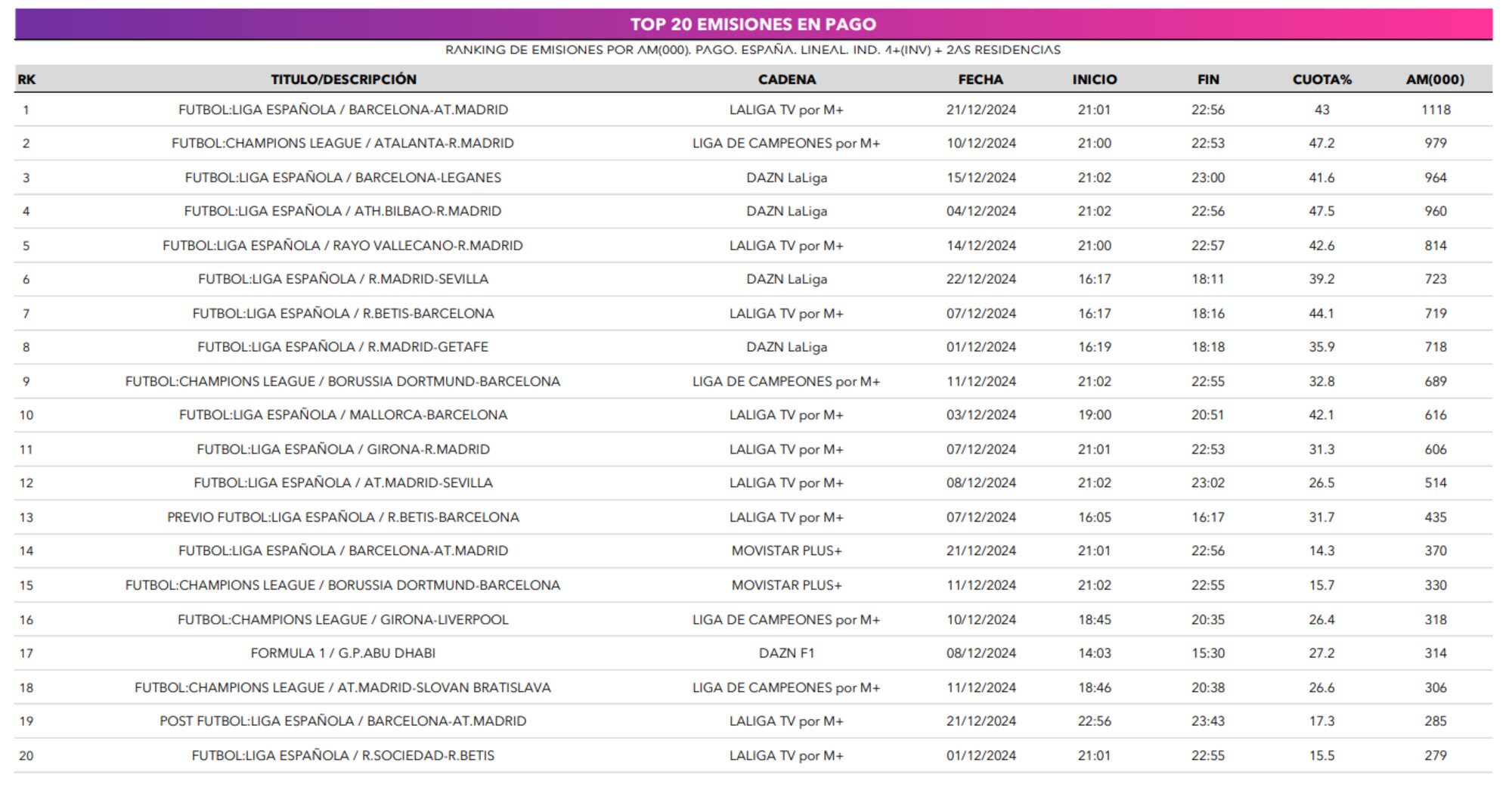Viewport: 1512px width, 800px height.
Task: Click the 1118 audience value in row 1
Action: coord(1435,110)
